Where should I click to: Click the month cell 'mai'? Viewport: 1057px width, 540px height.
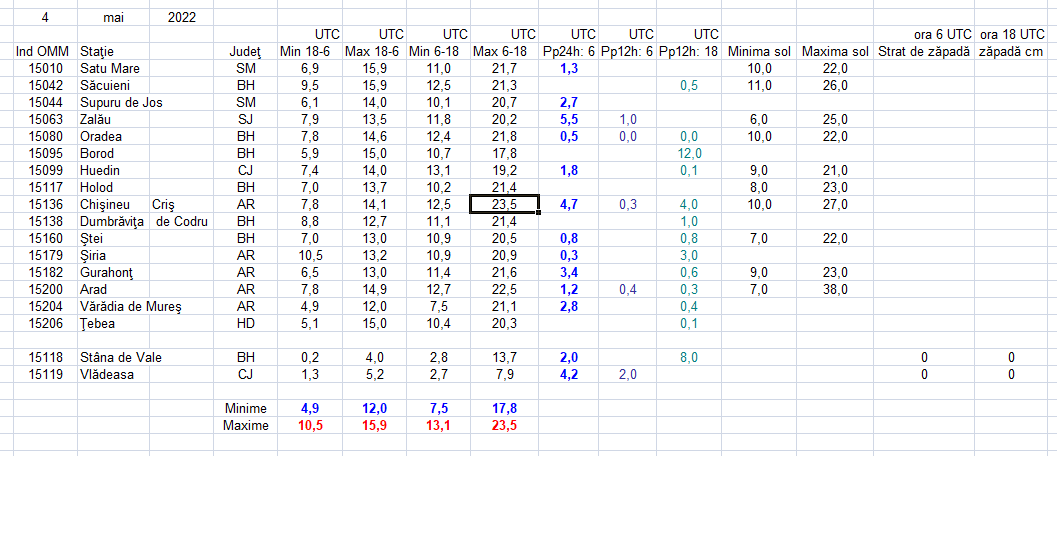[x=113, y=18]
